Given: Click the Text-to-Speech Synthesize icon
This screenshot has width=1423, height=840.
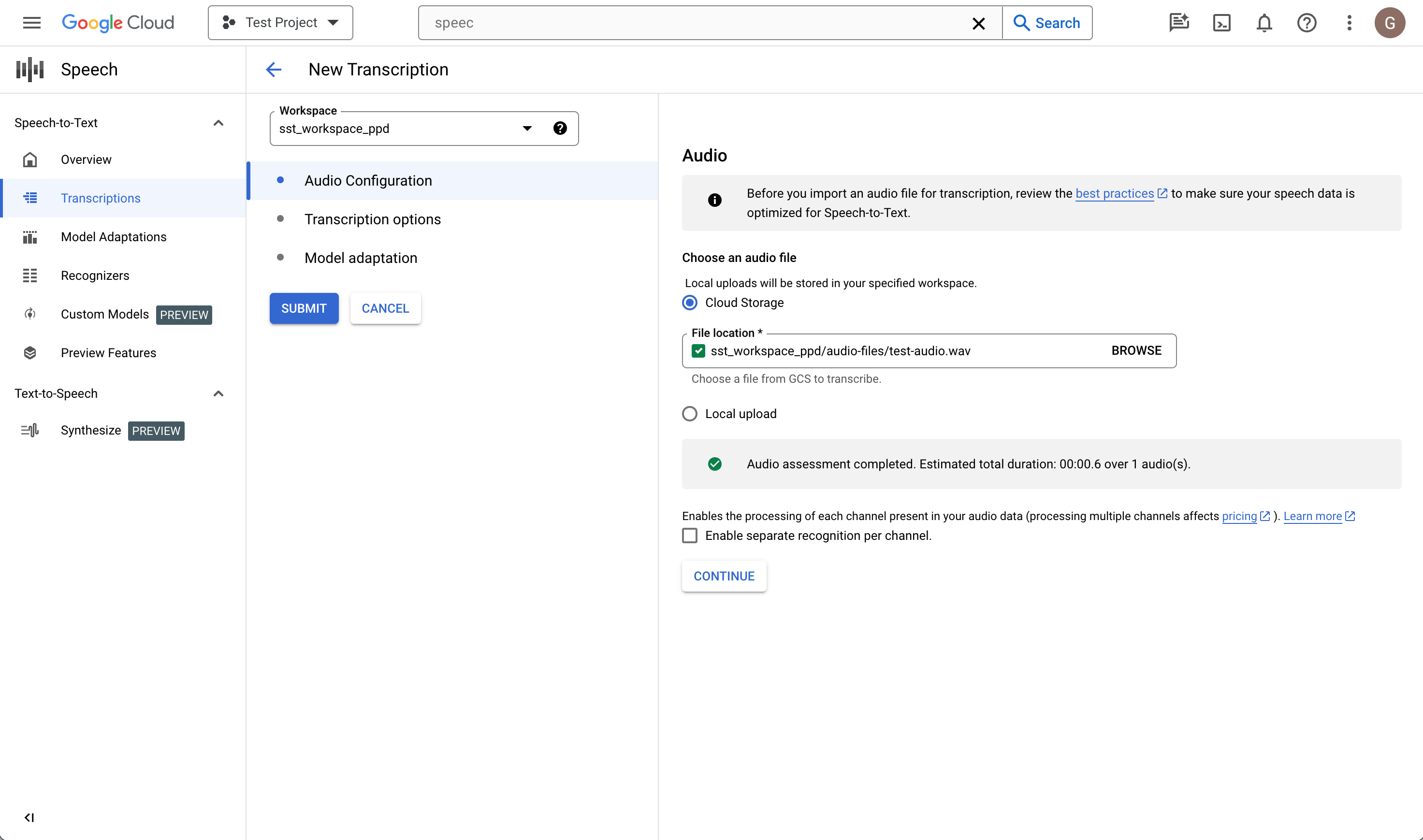Looking at the screenshot, I should tap(29, 430).
